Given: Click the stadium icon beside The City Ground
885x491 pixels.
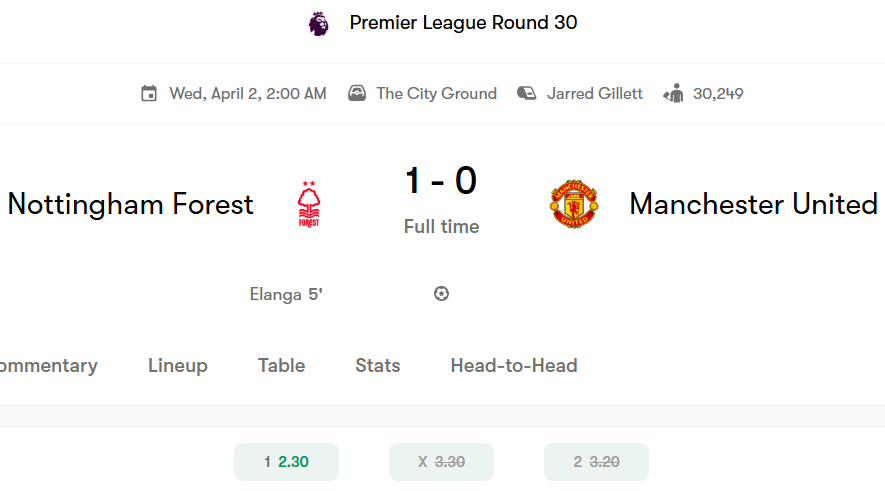Looking at the screenshot, I should tap(357, 93).
